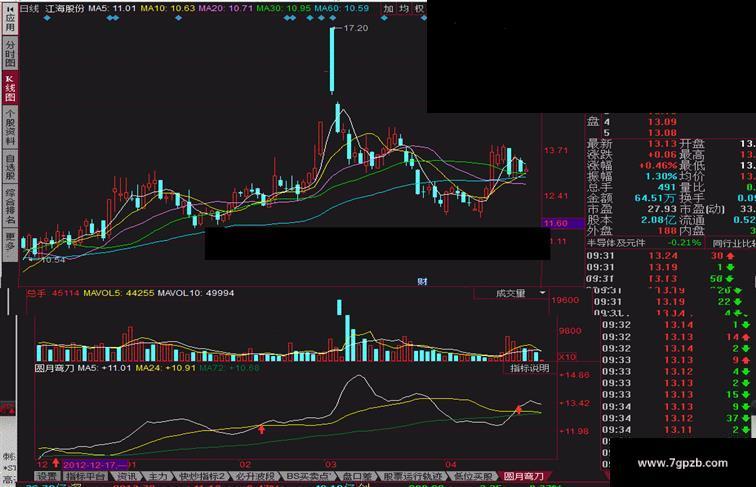This screenshot has width=756, height=487.
Task: Click the tallest volume bar
Action: [x=348, y=338]
